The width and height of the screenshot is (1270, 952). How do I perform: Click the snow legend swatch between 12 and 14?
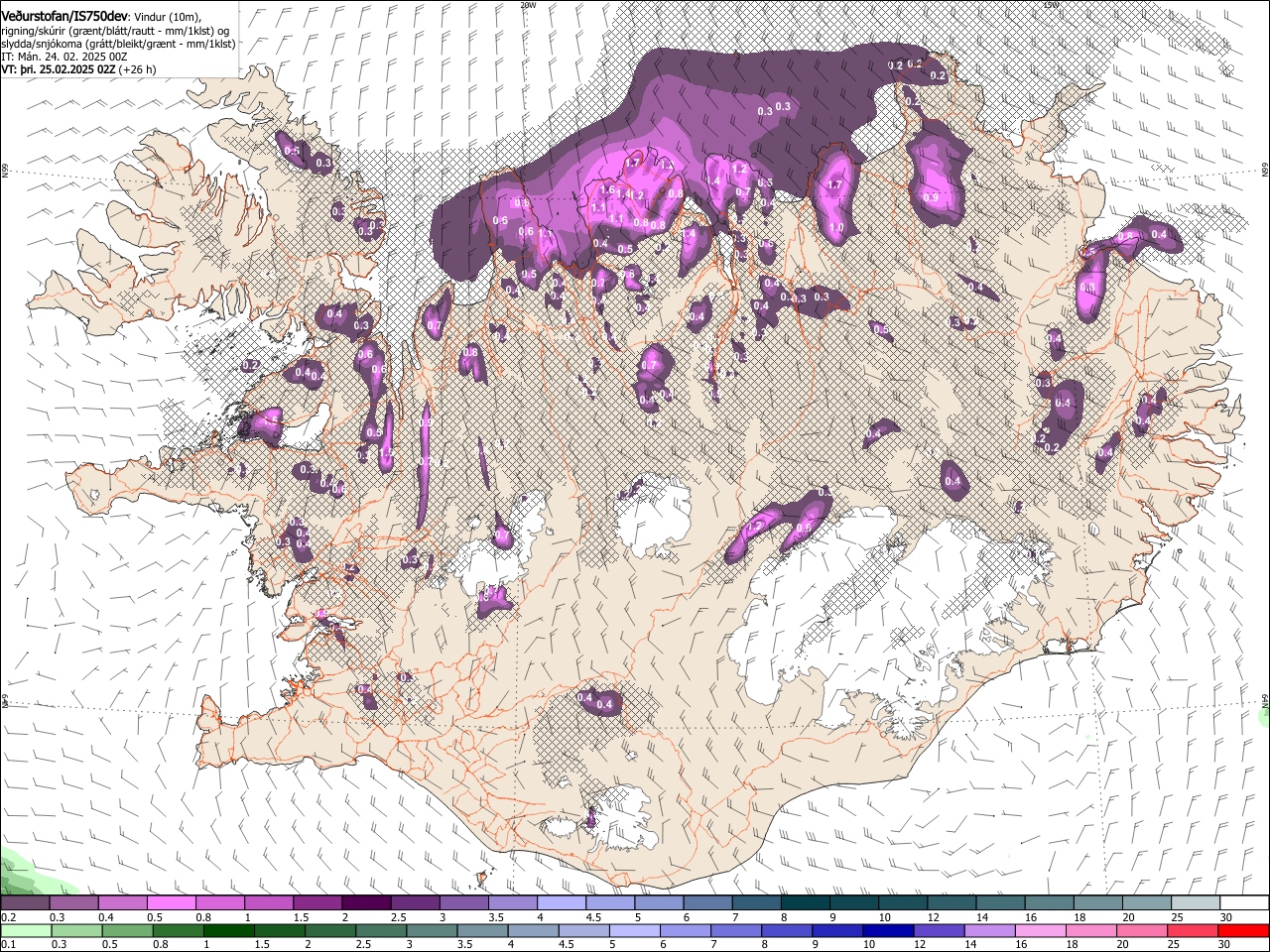(951, 903)
